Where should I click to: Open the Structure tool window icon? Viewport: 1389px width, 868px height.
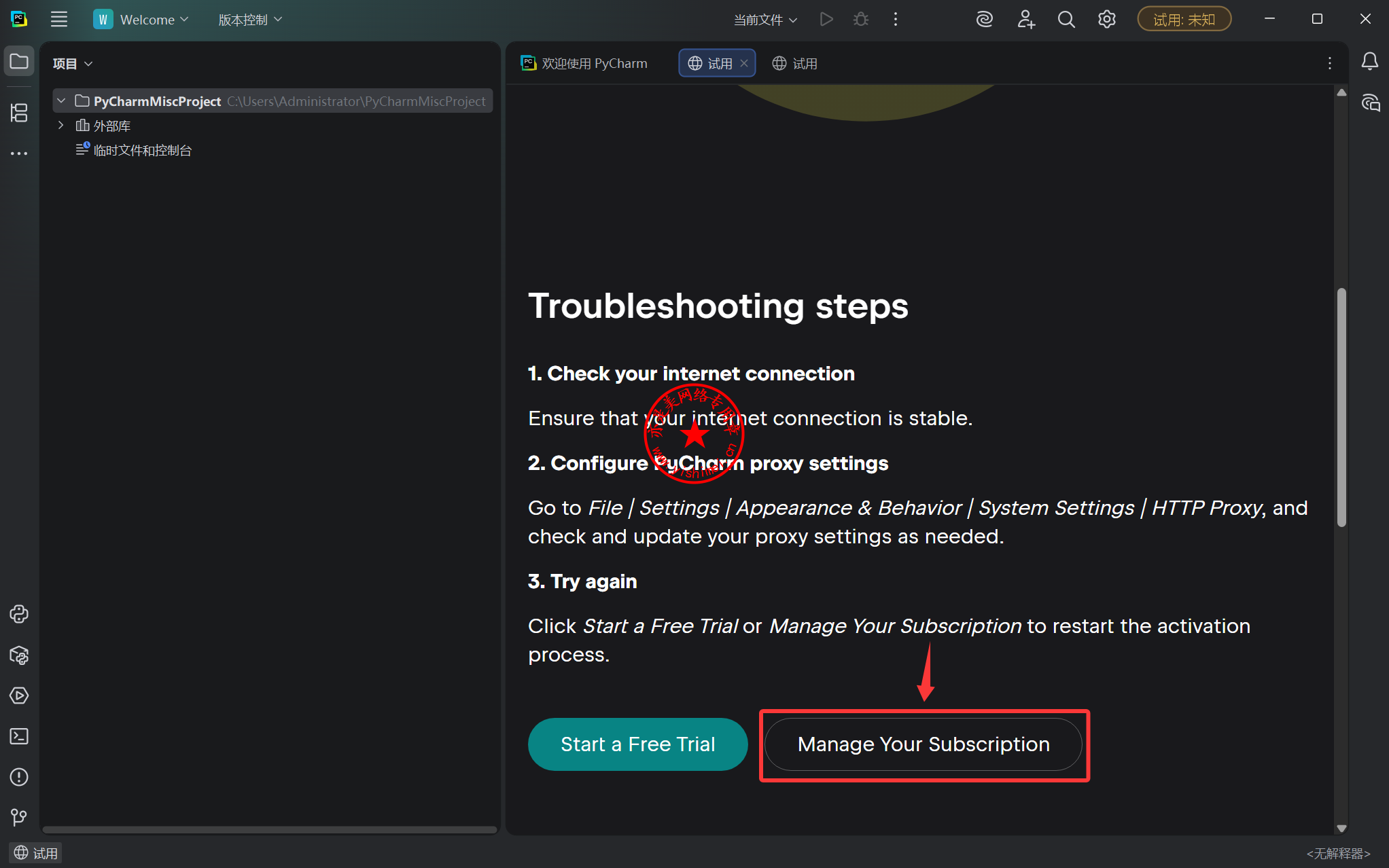[x=19, y=113]
